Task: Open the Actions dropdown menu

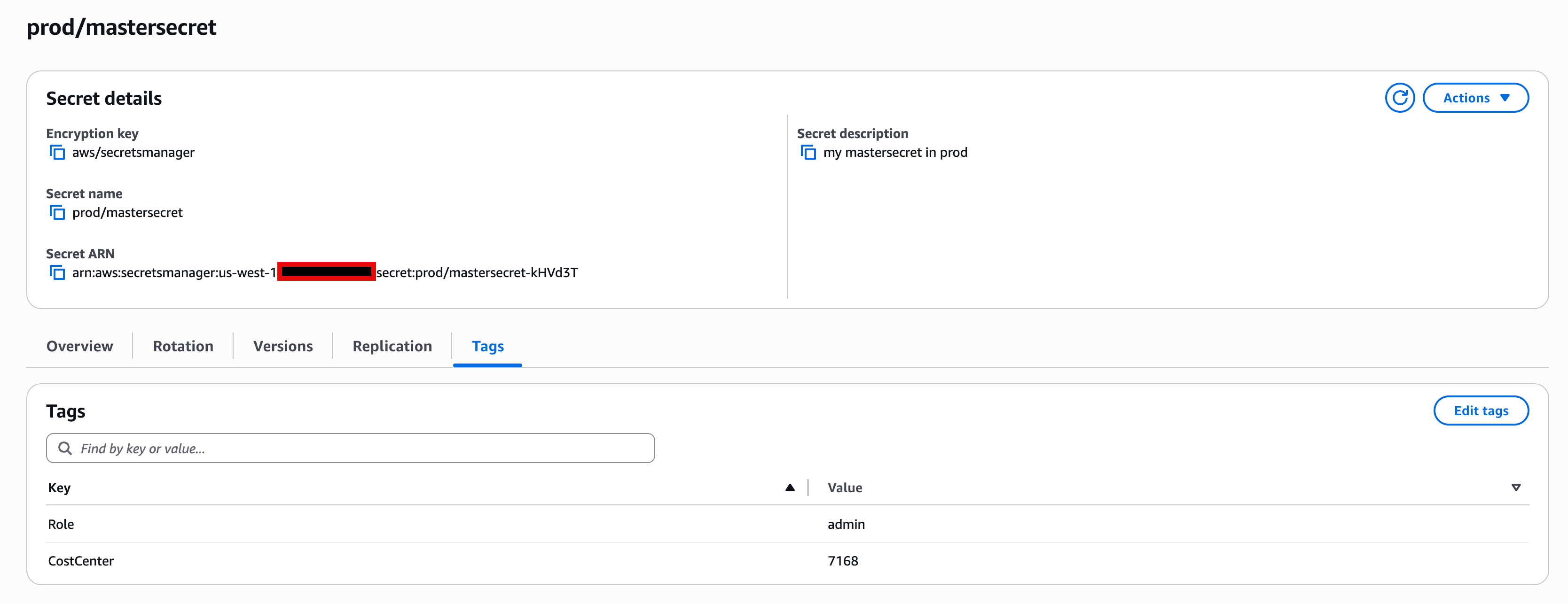Action: (1475, 97)
